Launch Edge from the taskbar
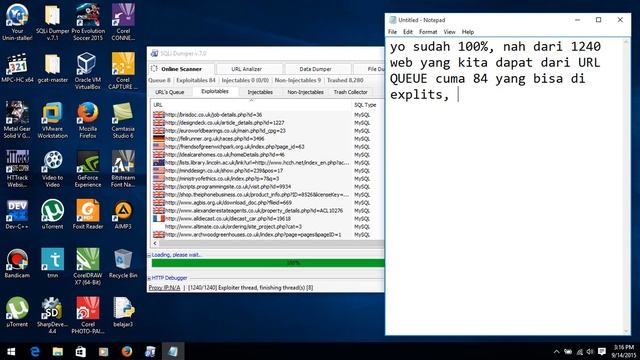 click(35, 351)
